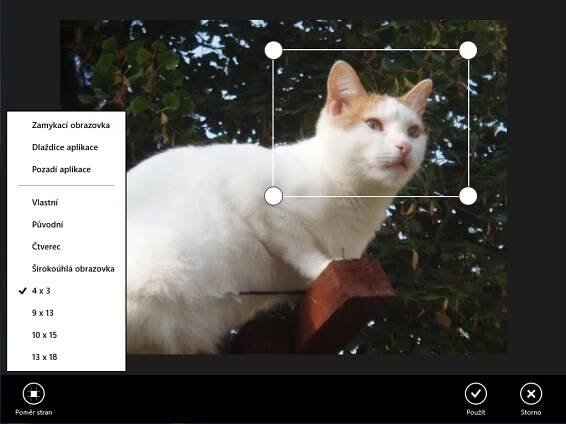Apply the crop with Použít
Screen dimensions: 566x424
pos(475,399)
